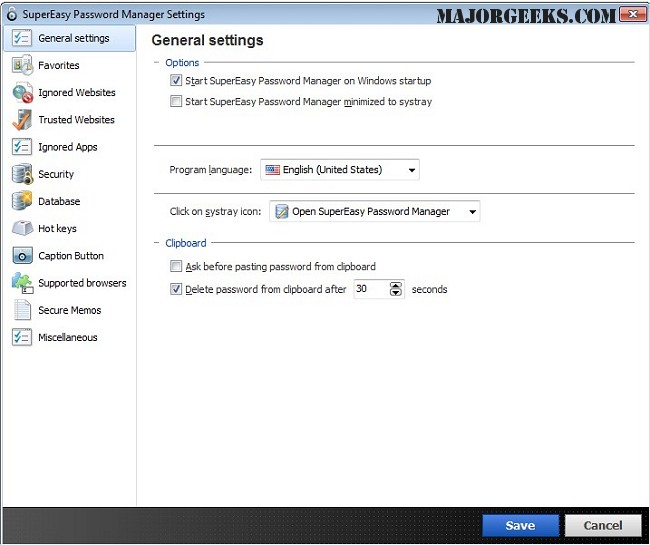Image resolution: width=650 pixels, height=545 pixels.
Task: Click English (United States) language value
Action: pos(332,170)
